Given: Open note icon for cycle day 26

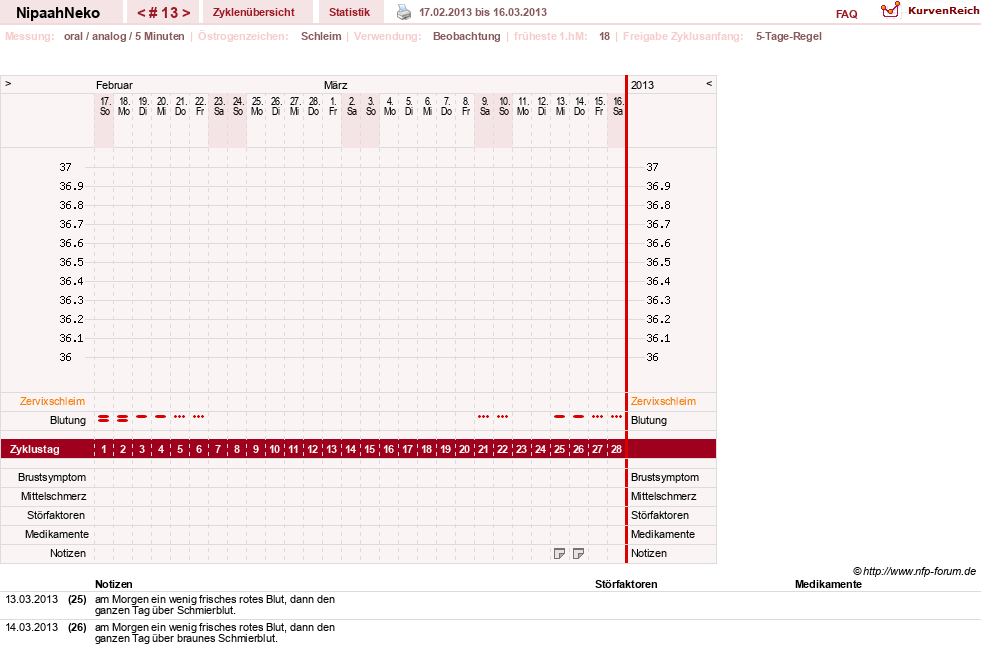Looking at the screenshot, I should [578, 553].
